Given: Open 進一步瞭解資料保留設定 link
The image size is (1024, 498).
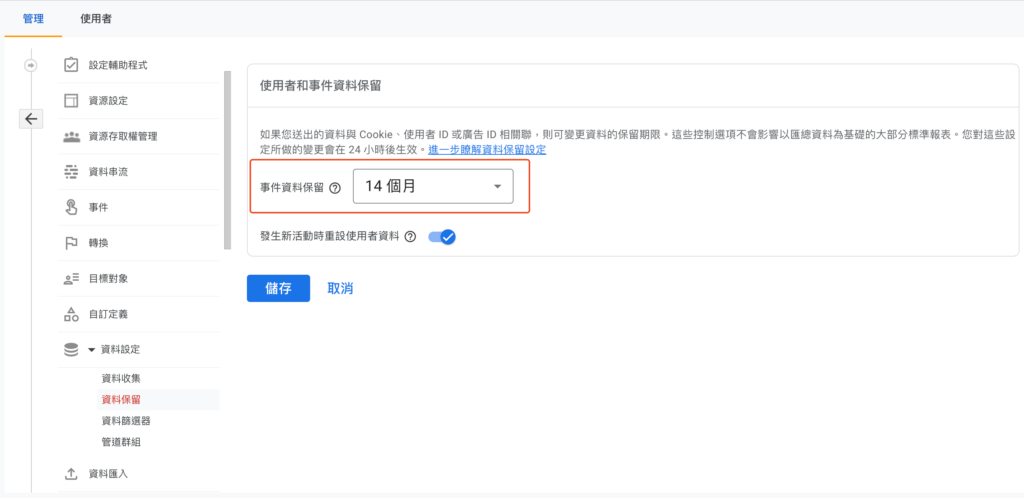Looking at the screenshot, I should click(x=487, y=149).
